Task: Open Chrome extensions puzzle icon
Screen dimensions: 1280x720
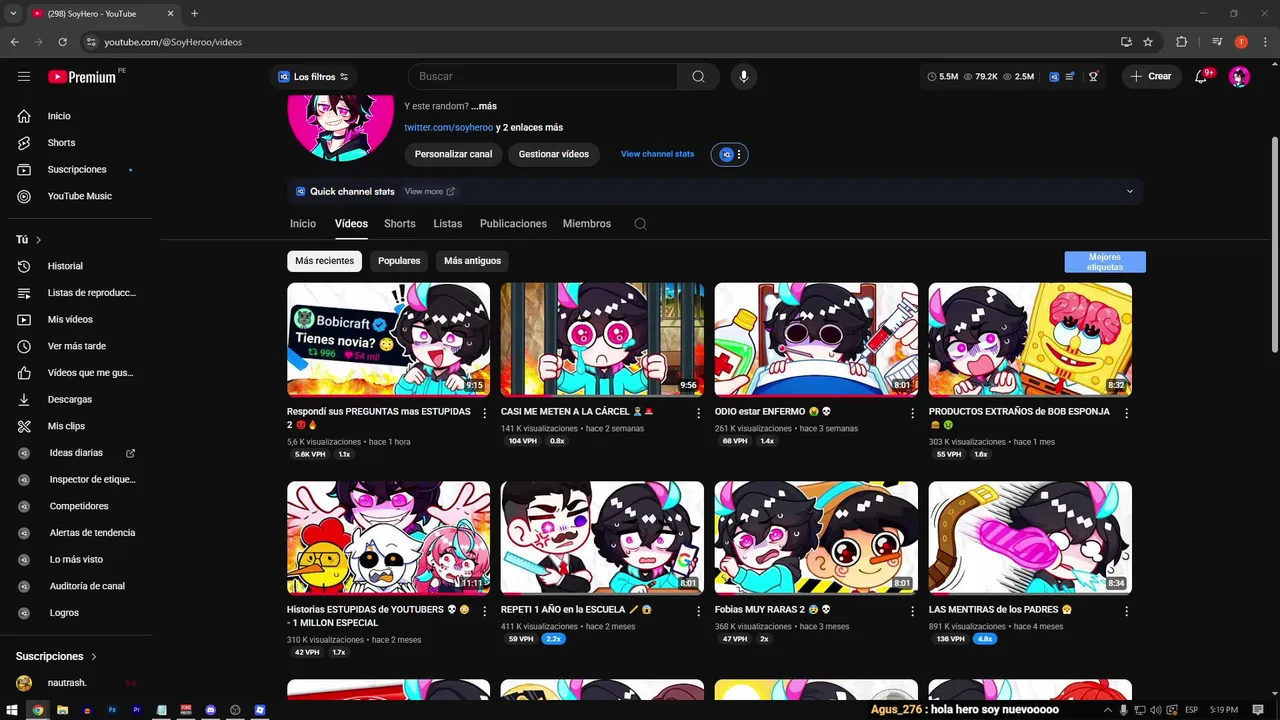Action: (x=1181, y=42)
